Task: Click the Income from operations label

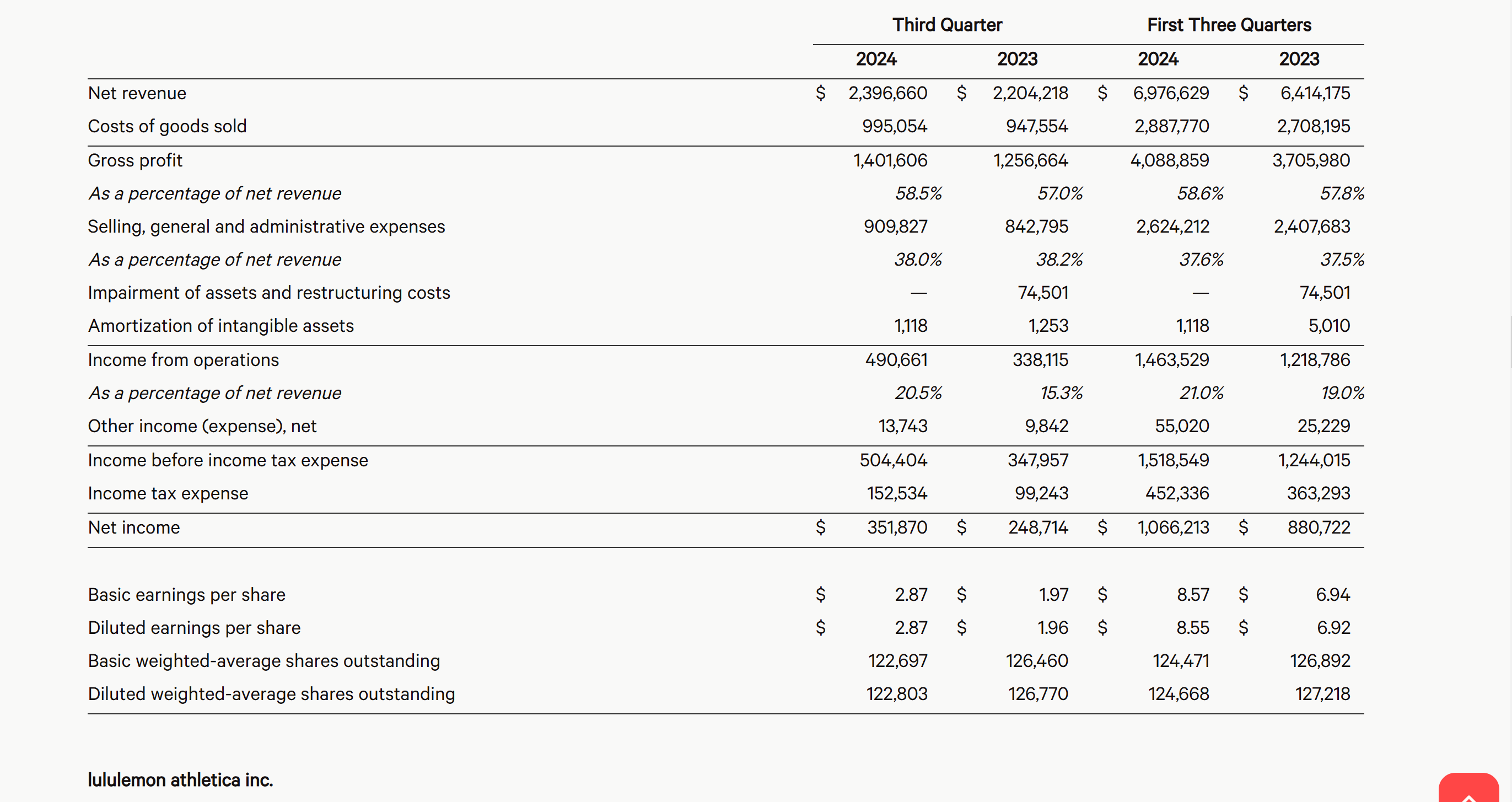Action: [183, 359]
